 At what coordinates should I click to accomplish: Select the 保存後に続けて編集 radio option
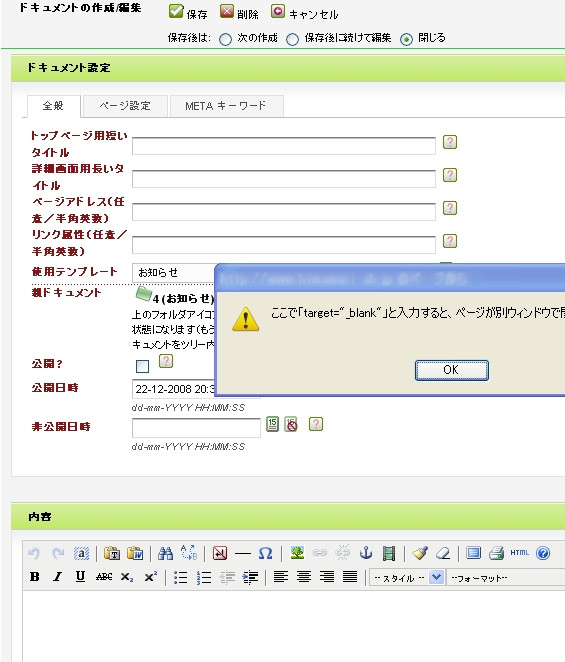[x=292, y=39]
